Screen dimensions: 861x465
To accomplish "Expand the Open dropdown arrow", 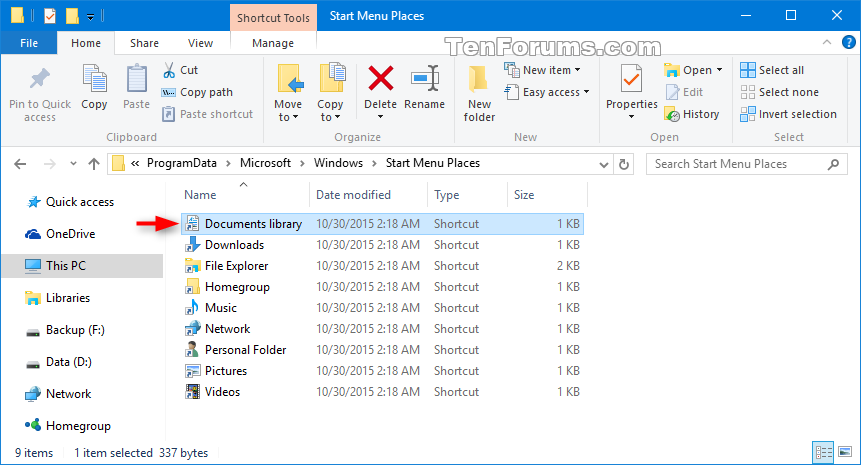I will tap(719, 70).
